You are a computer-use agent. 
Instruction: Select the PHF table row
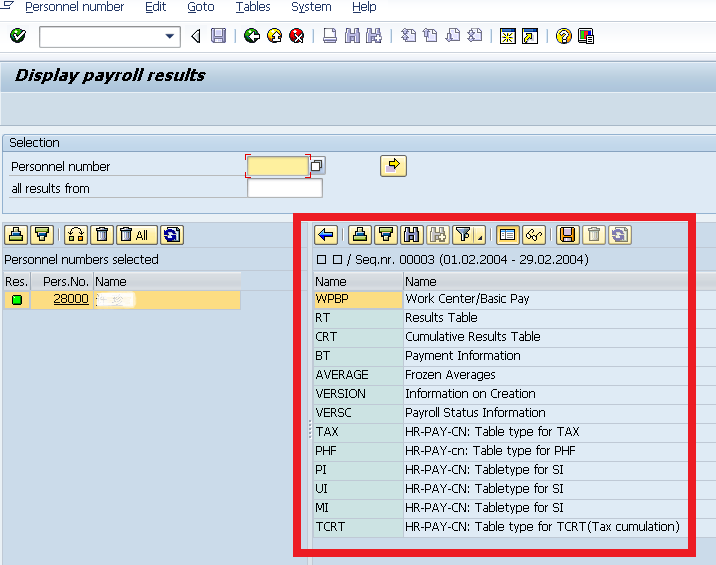[501, 451]
